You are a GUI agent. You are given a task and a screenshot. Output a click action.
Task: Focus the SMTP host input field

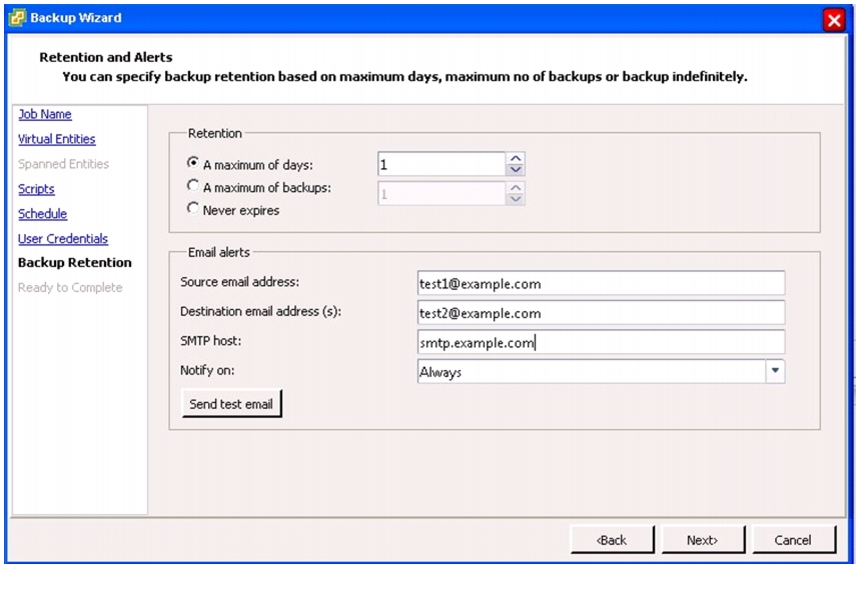pyautogui.click(x=601, y=342)
